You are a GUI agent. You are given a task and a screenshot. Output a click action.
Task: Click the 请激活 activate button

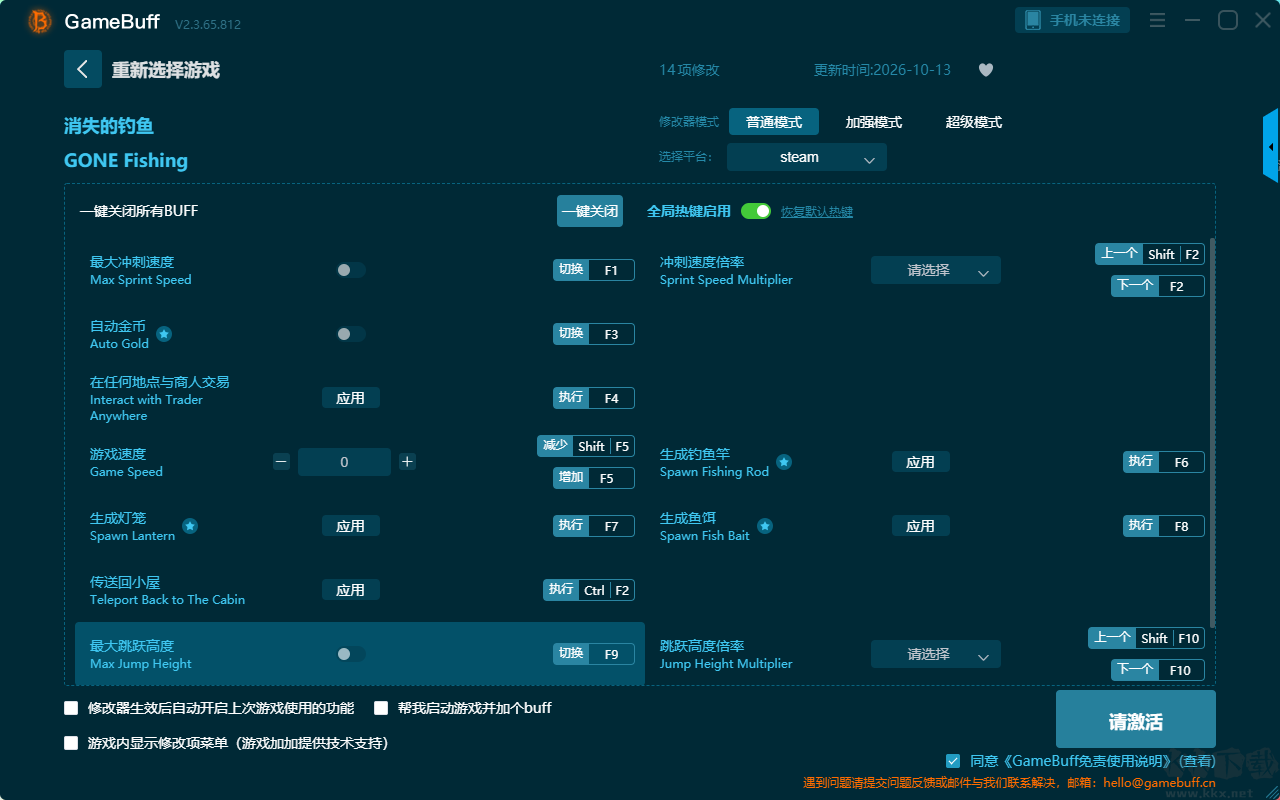1136,719
